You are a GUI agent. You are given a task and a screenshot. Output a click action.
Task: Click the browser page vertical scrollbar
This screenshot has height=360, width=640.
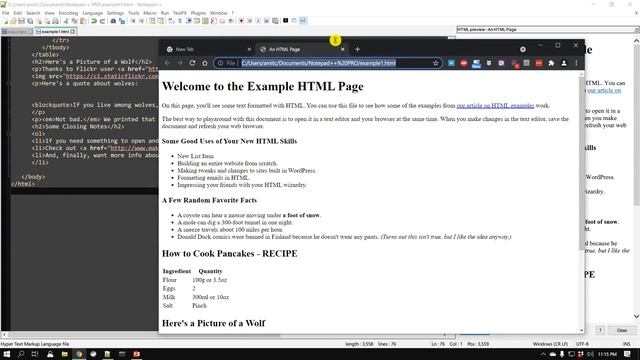click(x=582, y=163)
